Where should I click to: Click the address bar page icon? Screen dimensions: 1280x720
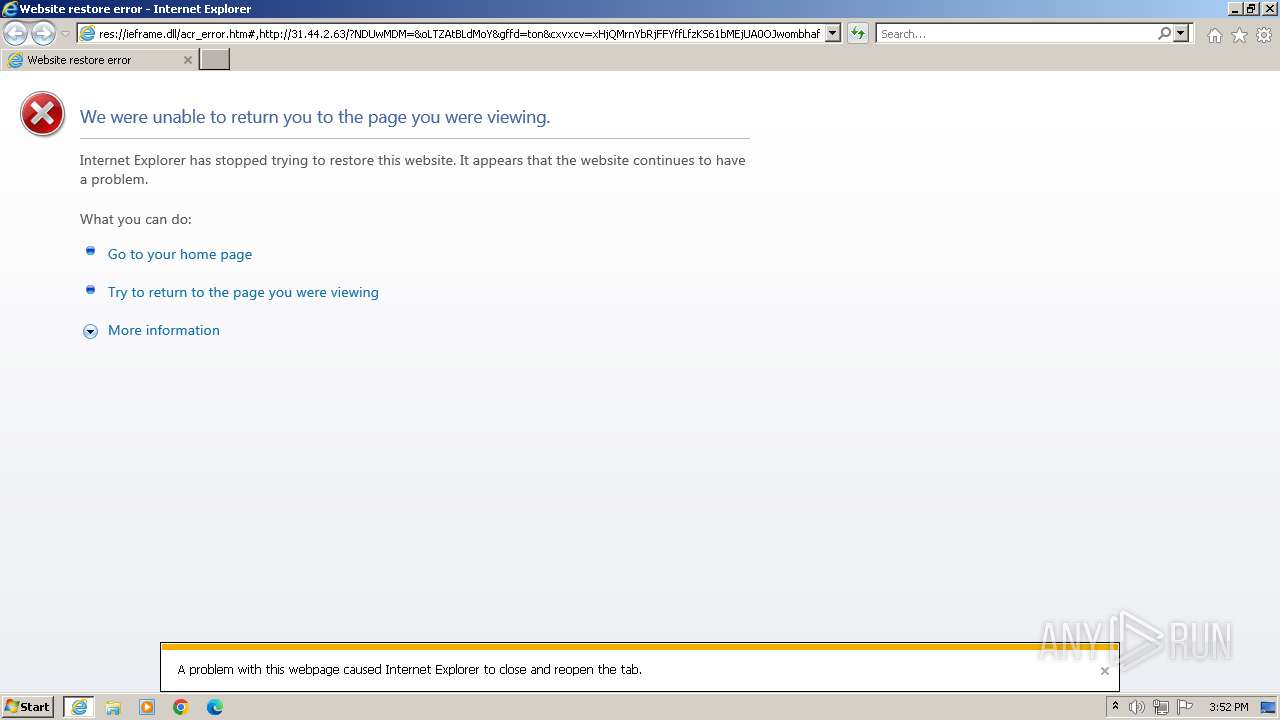(87, 34)
